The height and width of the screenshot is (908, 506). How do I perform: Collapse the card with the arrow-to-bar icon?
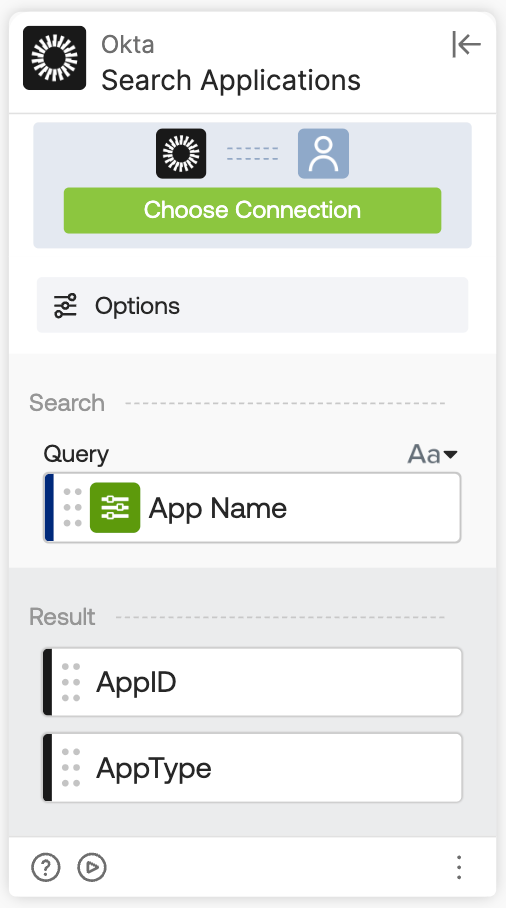[466, 44]
